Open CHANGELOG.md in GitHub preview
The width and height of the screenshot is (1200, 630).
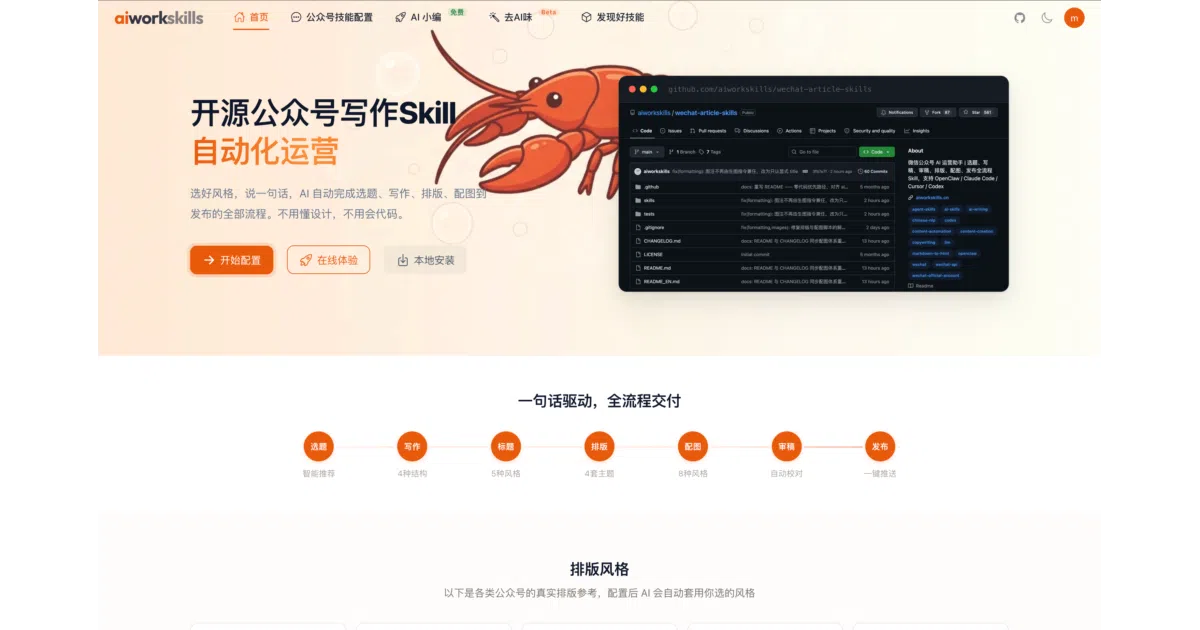[x=662, y=241]
